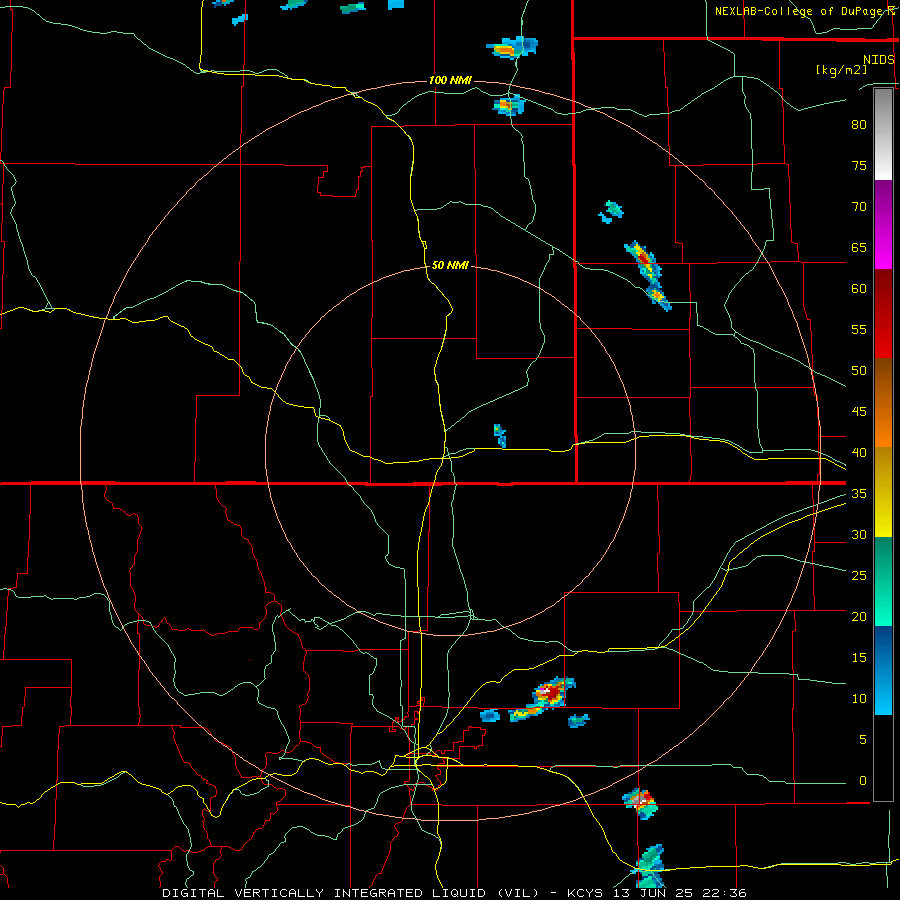Click the small storm cell inside the 50 NMI ring
This screenshot has height=900, width=900.
tap(500, 436)
